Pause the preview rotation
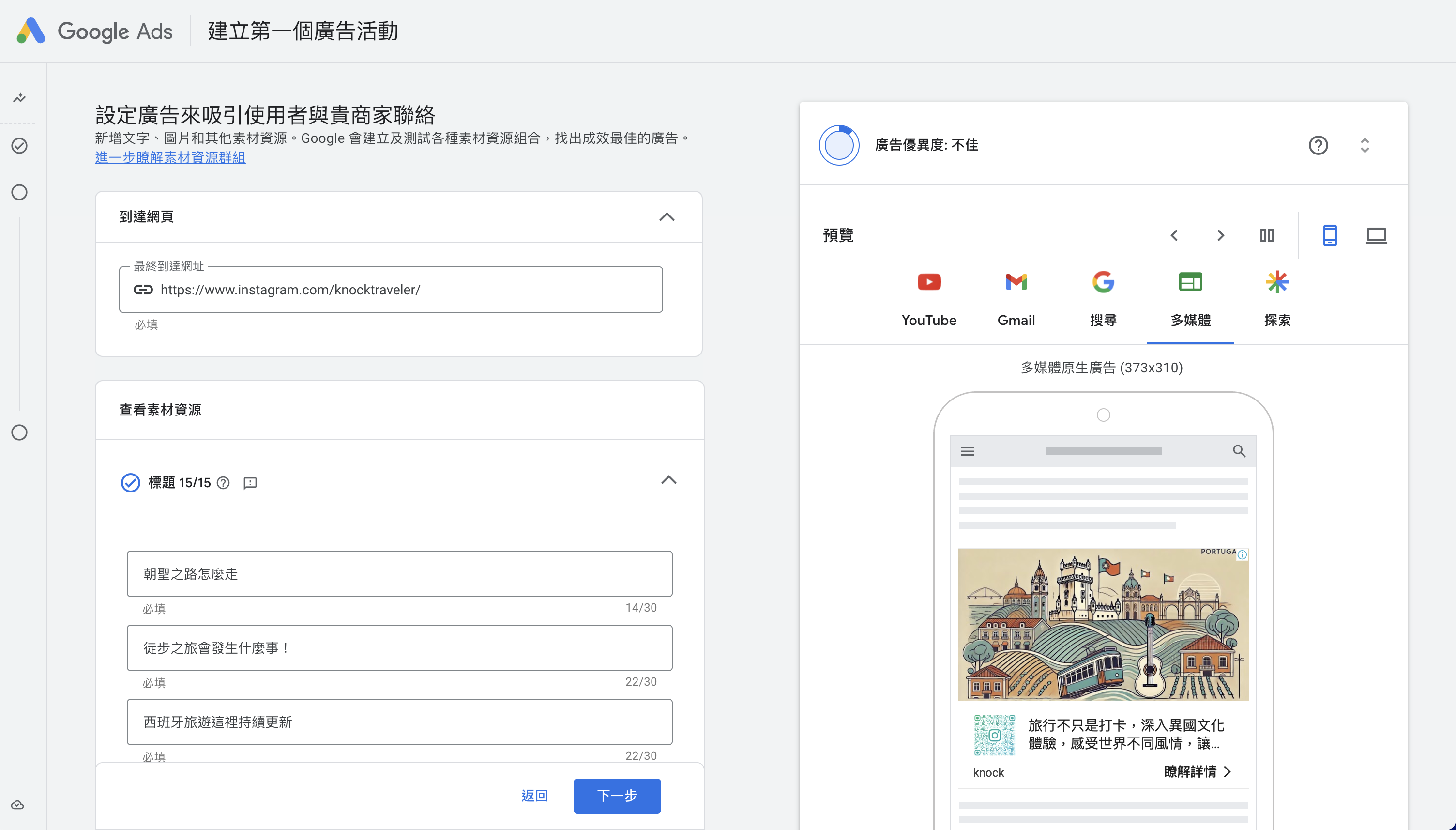1456x830 pixels. [1267, 235]
